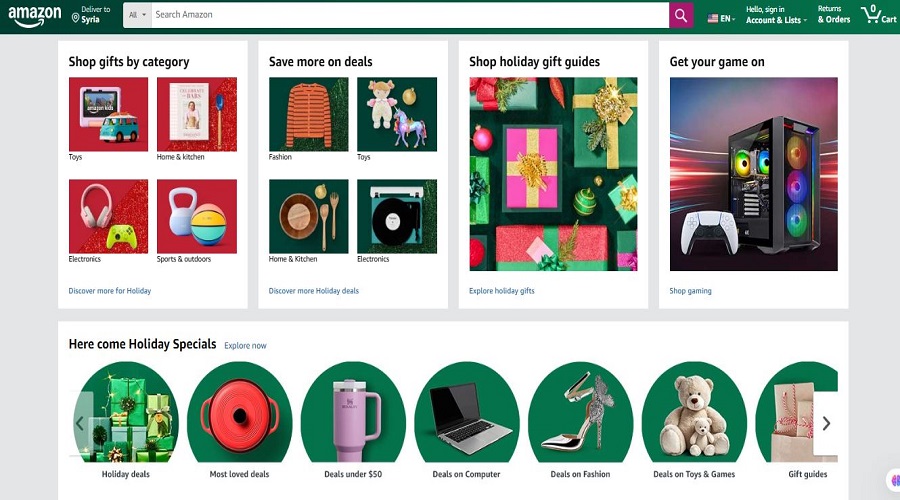Screen dimensions: 900x500
Task: Expand the All departments search dropdown
Action: (x=137, y=15)
